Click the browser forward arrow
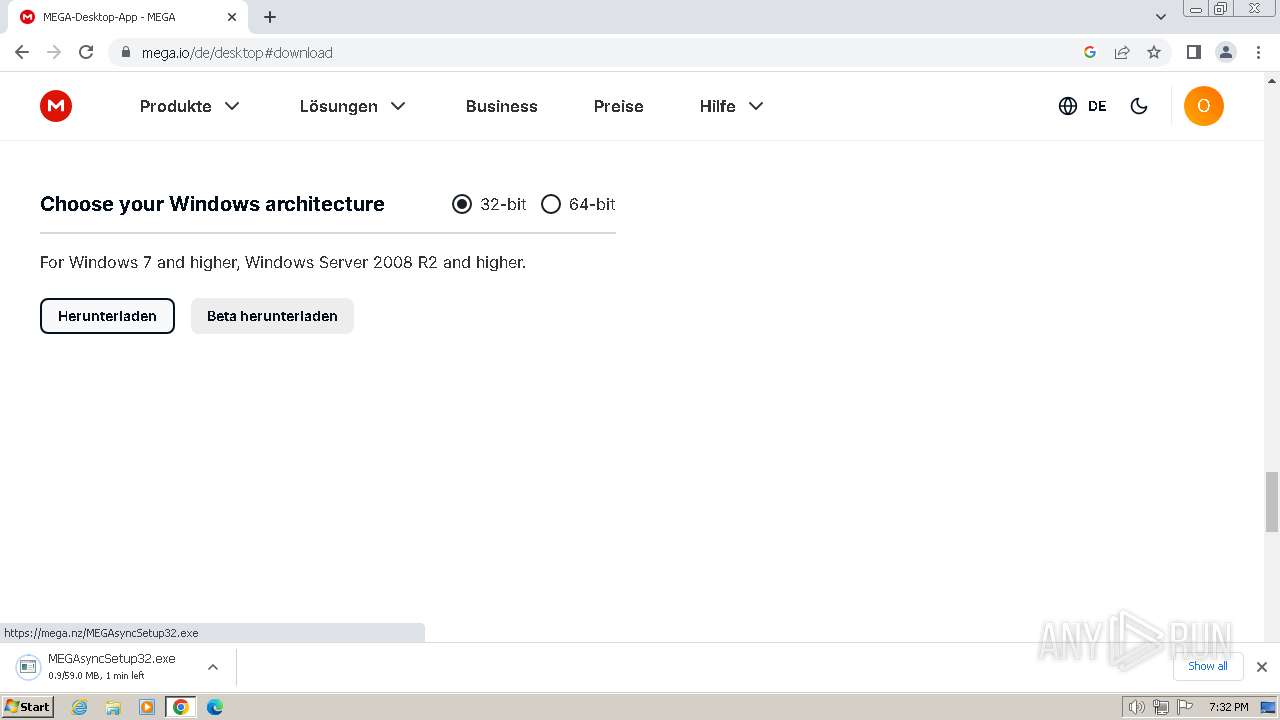The image size is (1280, 720). (54, 52)
